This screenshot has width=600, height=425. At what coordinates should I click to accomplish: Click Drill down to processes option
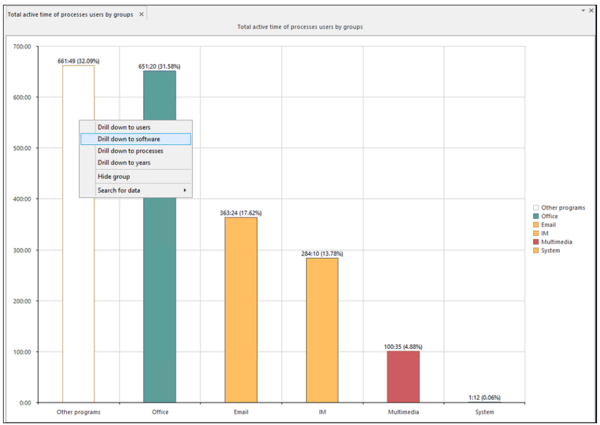130,151
